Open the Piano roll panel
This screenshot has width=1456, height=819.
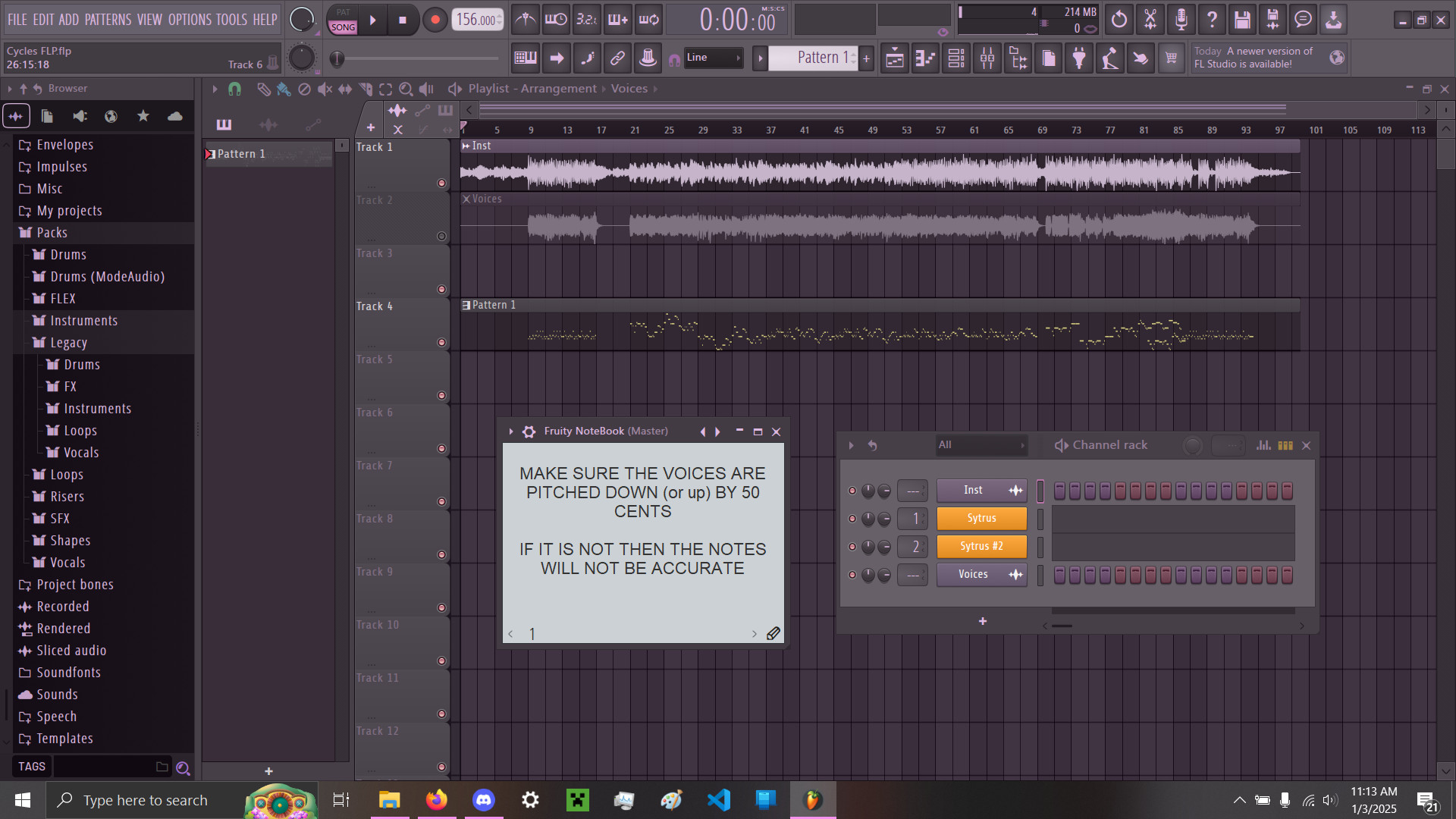[925, 58]
